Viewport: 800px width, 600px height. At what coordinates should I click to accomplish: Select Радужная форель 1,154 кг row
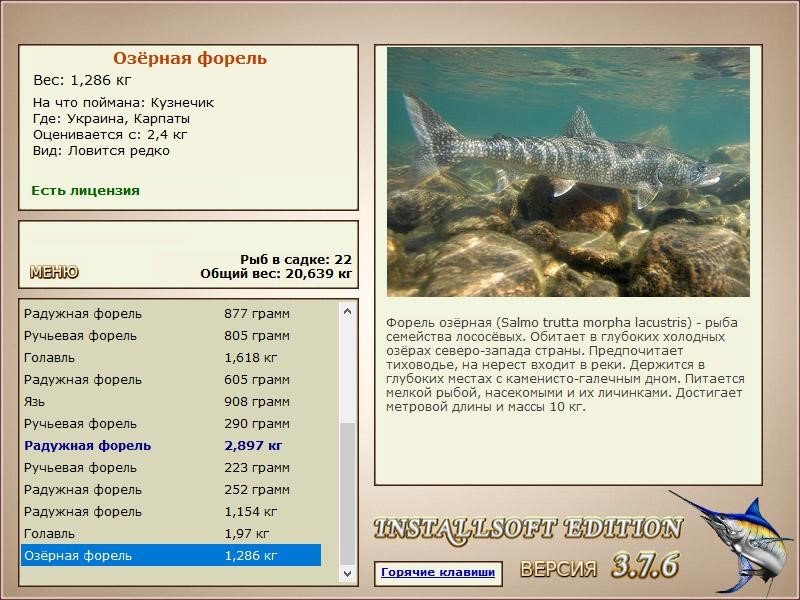pos(171,511)
